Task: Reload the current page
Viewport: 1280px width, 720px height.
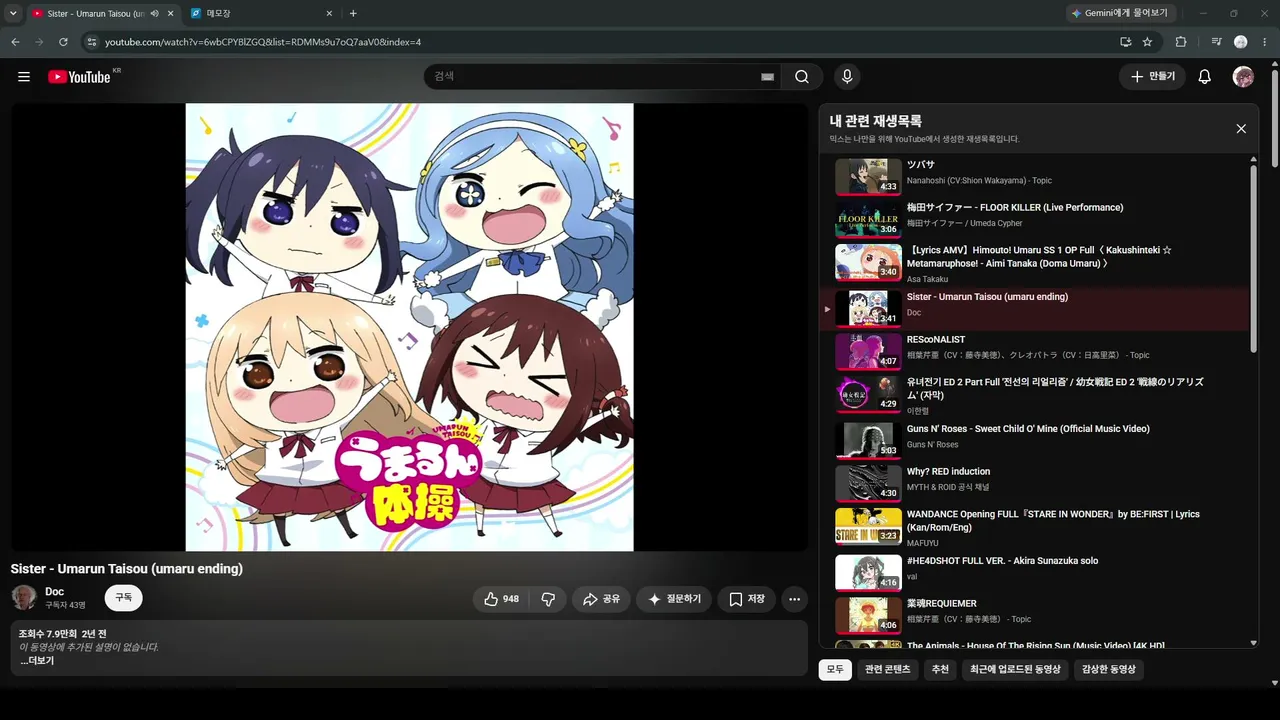Action: click(x=63, y=42)
